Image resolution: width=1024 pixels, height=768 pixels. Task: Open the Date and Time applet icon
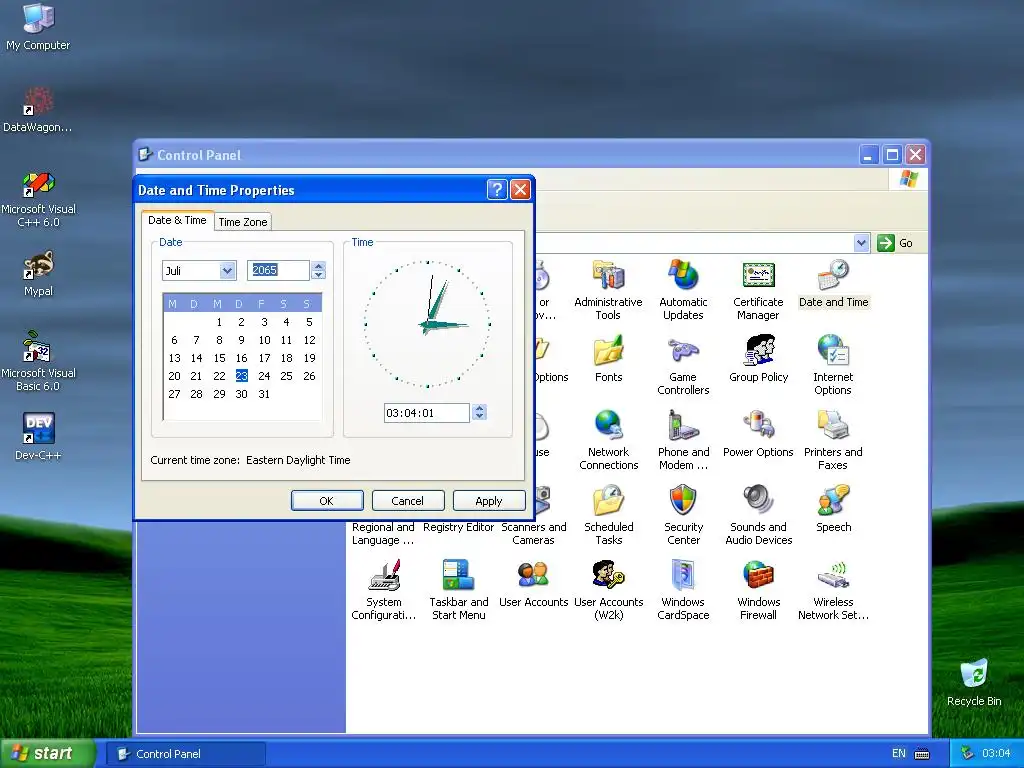tap(833, 275)
